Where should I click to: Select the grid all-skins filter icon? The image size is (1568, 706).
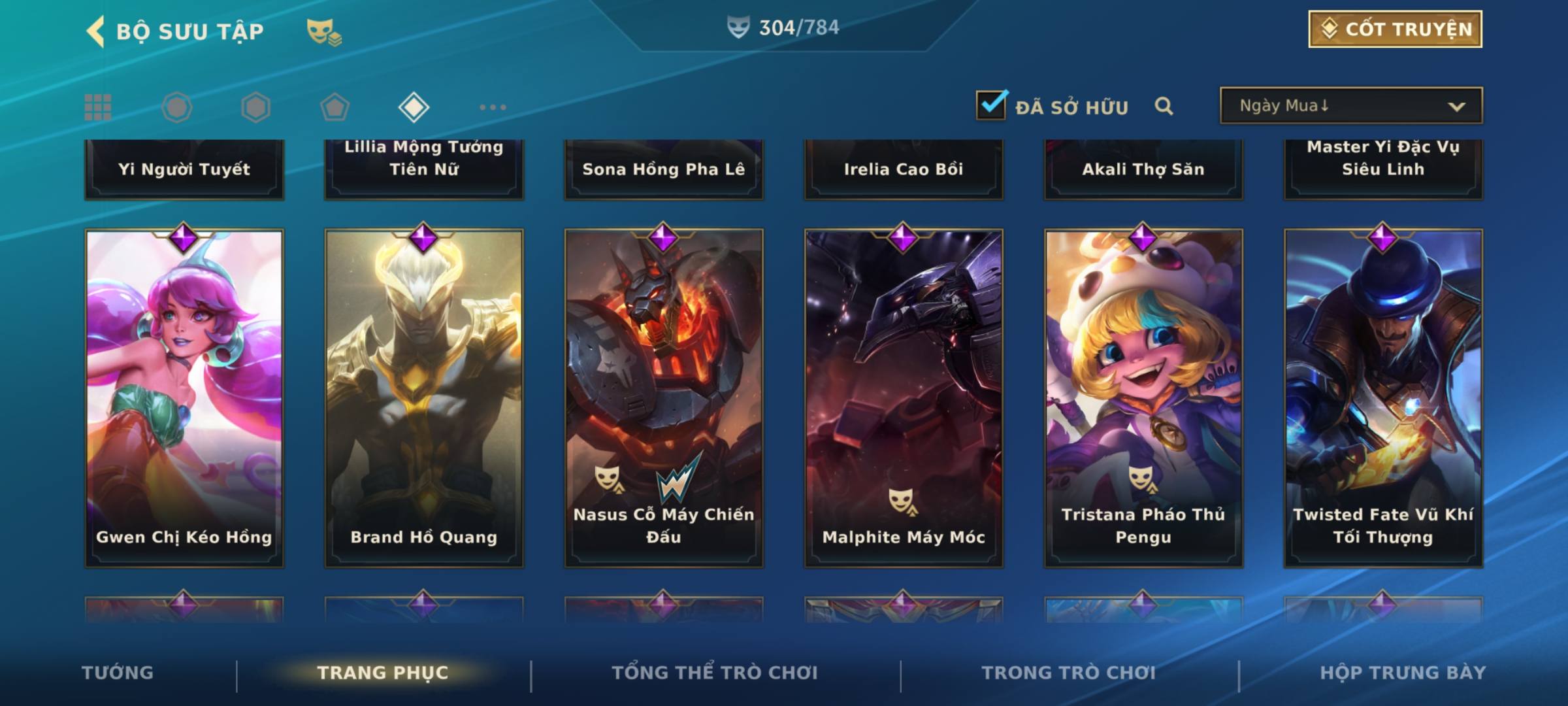[x=98, y=107]
